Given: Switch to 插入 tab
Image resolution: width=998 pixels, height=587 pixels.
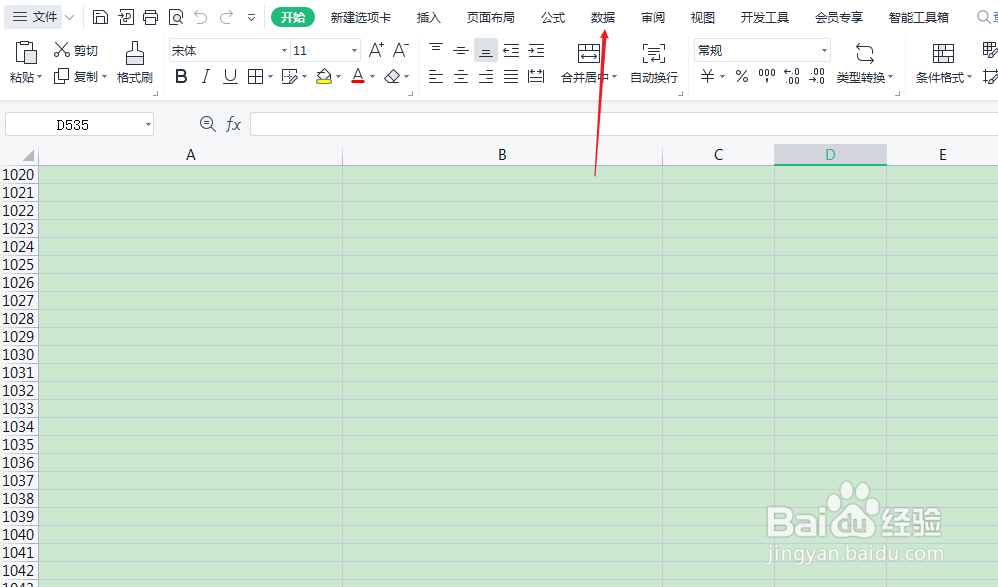Looking at the screenshot, I should [428, 17].
